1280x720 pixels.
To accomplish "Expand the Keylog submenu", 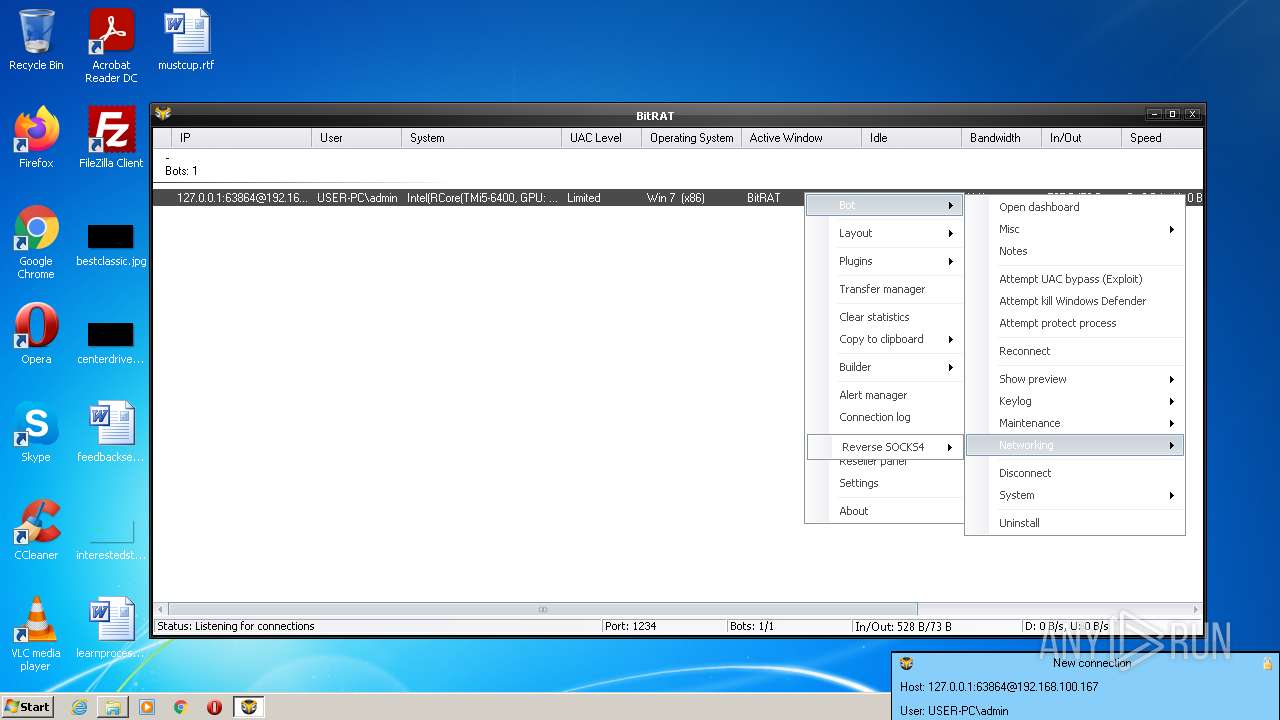I will tap(1074, 401).
